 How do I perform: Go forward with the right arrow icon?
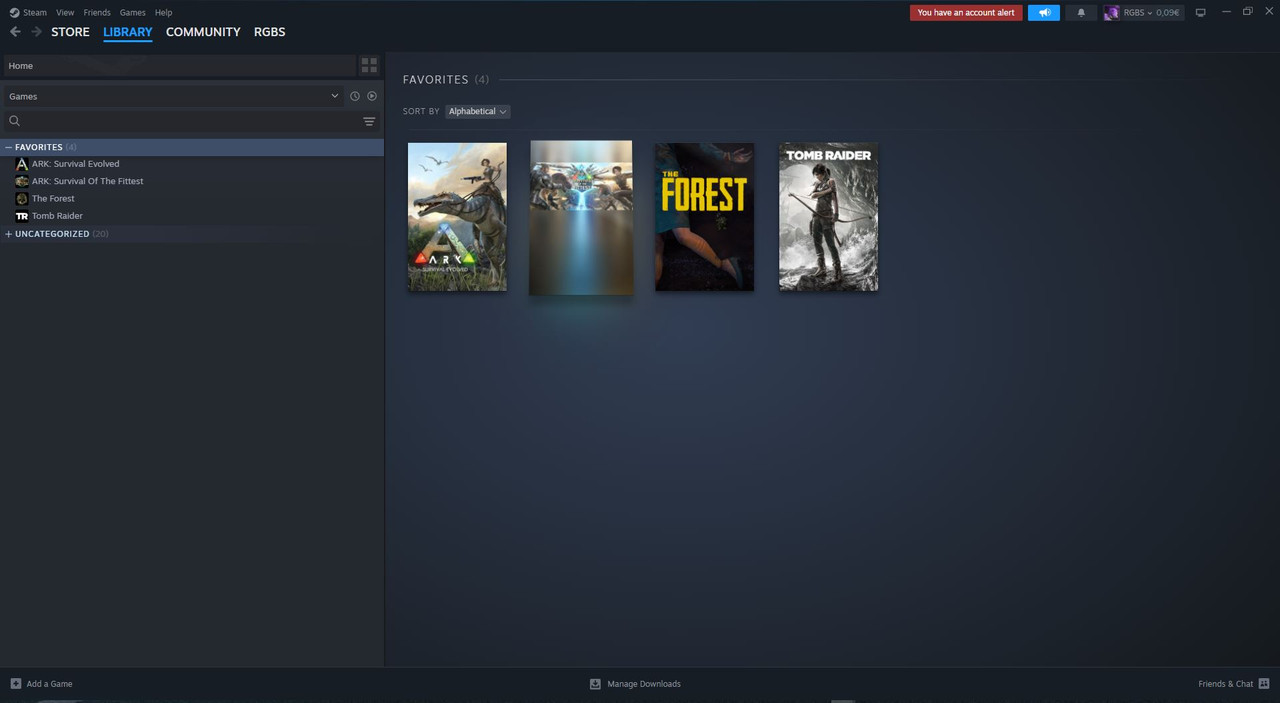pos(37,32)
